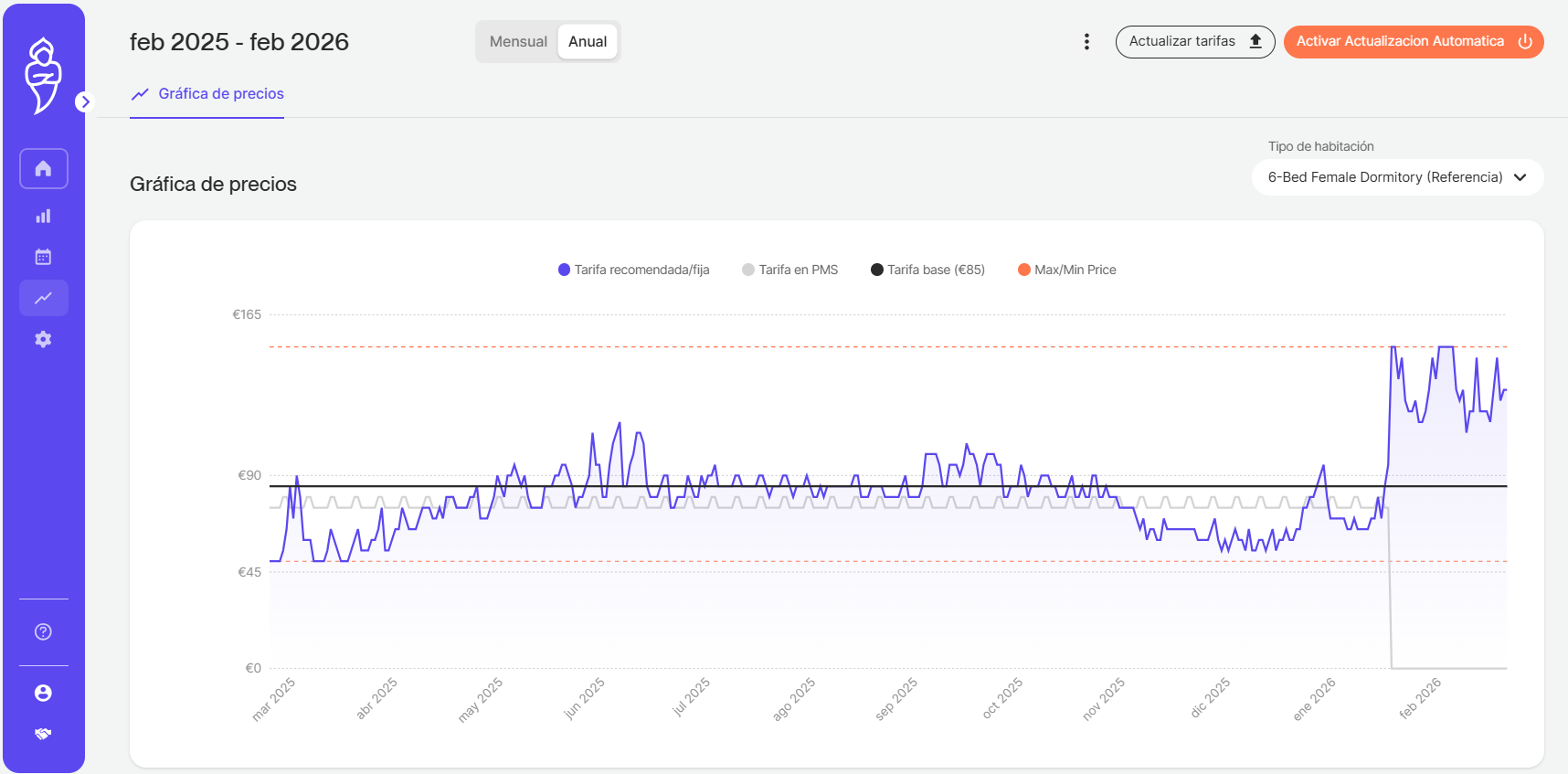Open the settings gear icon
Image resolution: width=1568 pixels, height=774 pixels.
click(x=43, y=339)
